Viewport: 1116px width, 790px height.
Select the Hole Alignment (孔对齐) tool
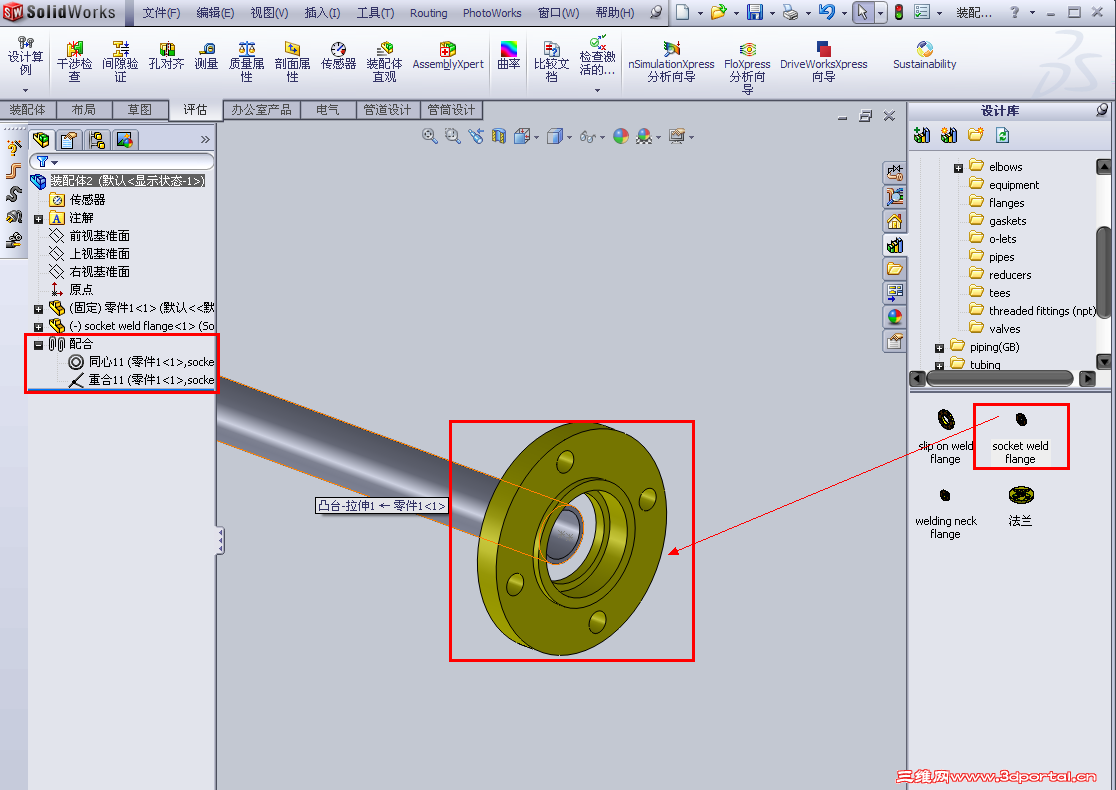click(167, 56)
